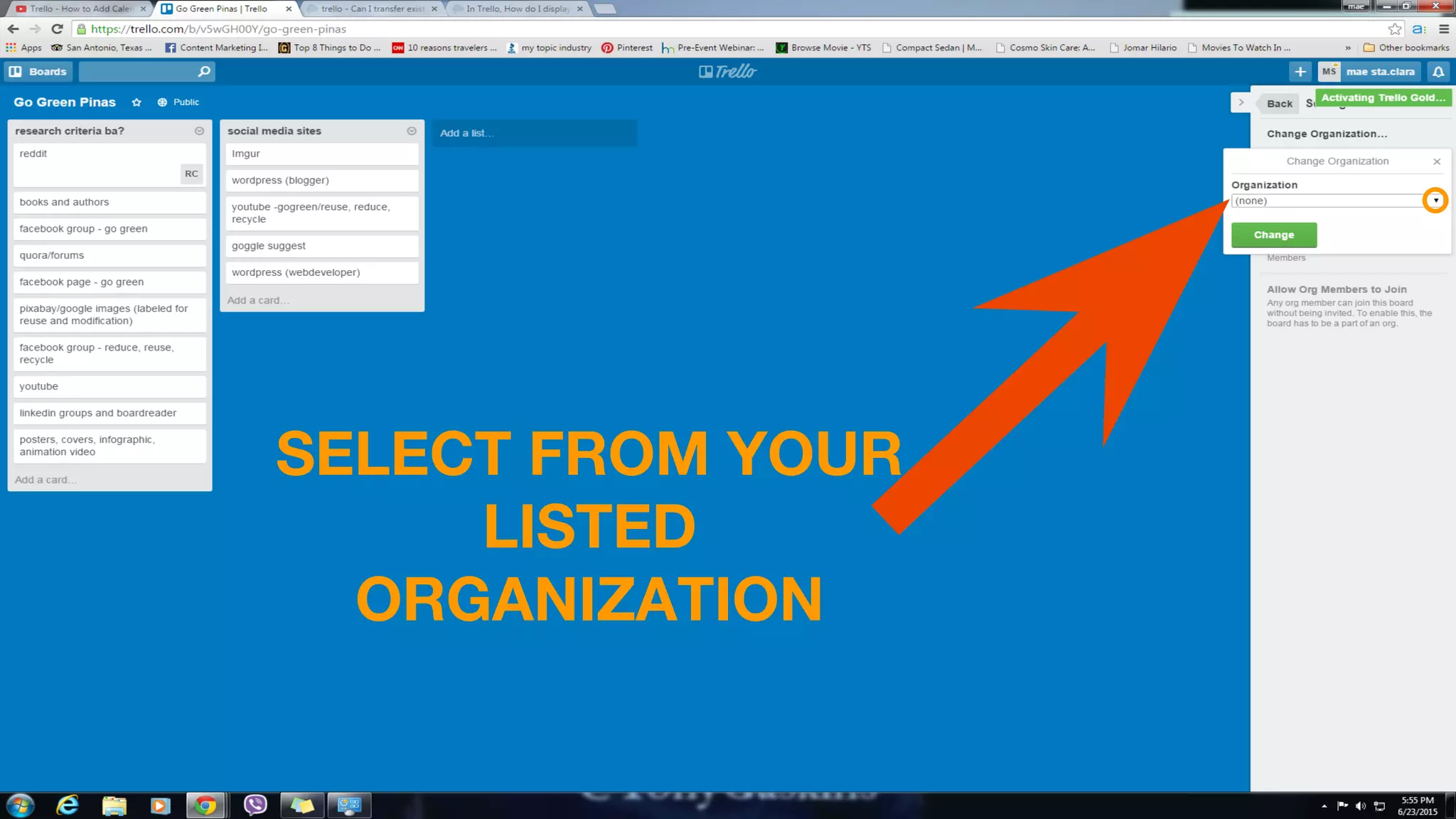Viewport: 1456px width, 819px height.
Task: Add a card to social media sites list
Action: (x=258, y=301)
